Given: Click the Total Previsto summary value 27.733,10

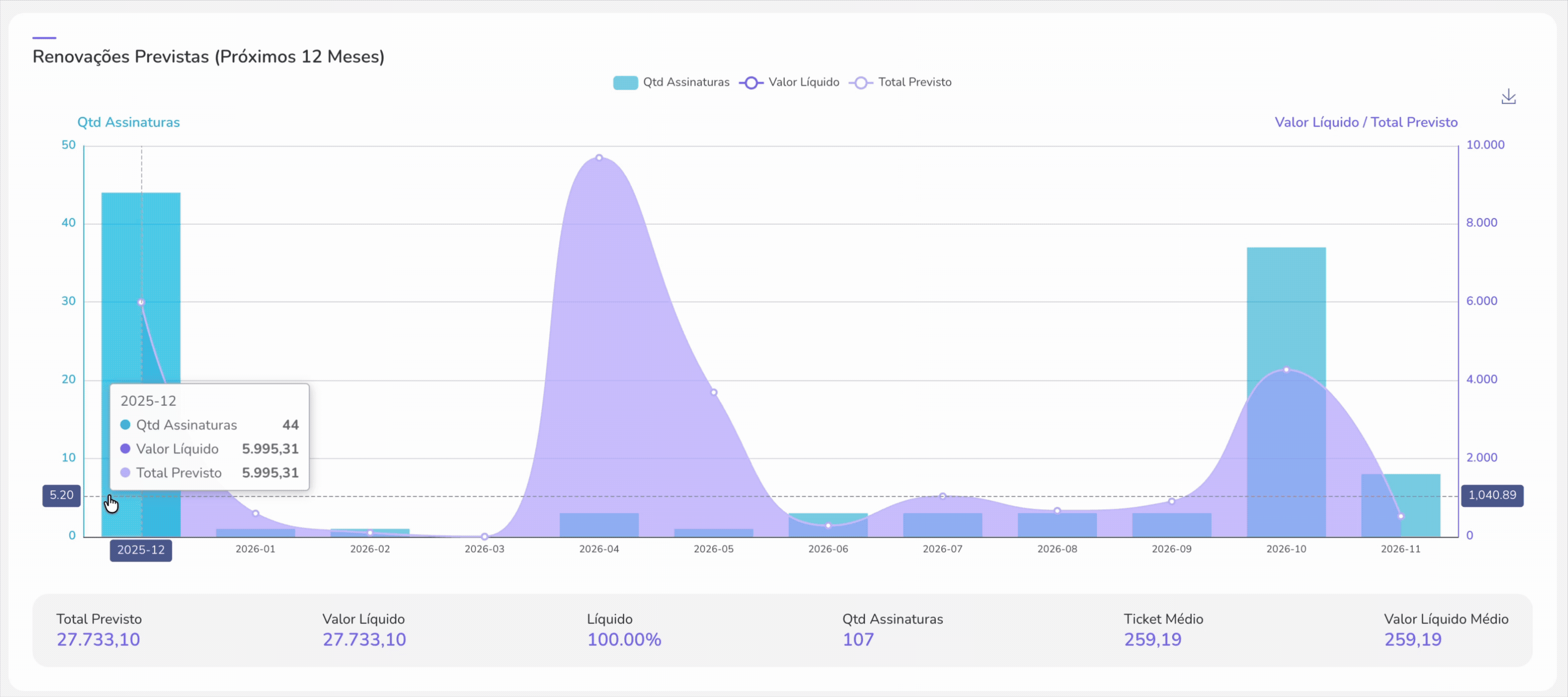Looking at the screenshot, I should [98, 639].
